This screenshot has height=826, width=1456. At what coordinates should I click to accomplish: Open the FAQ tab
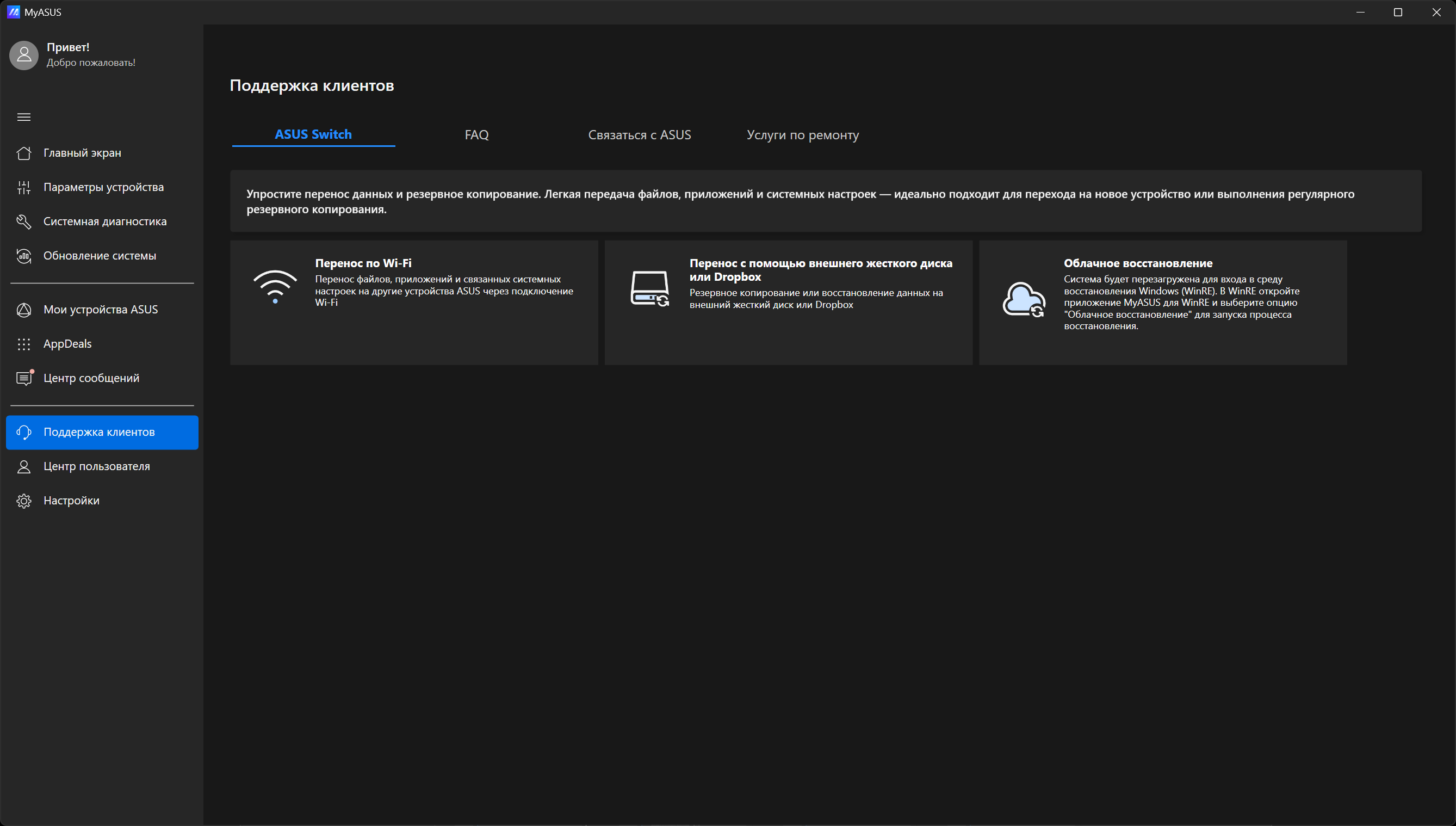(x=477, y=135)
